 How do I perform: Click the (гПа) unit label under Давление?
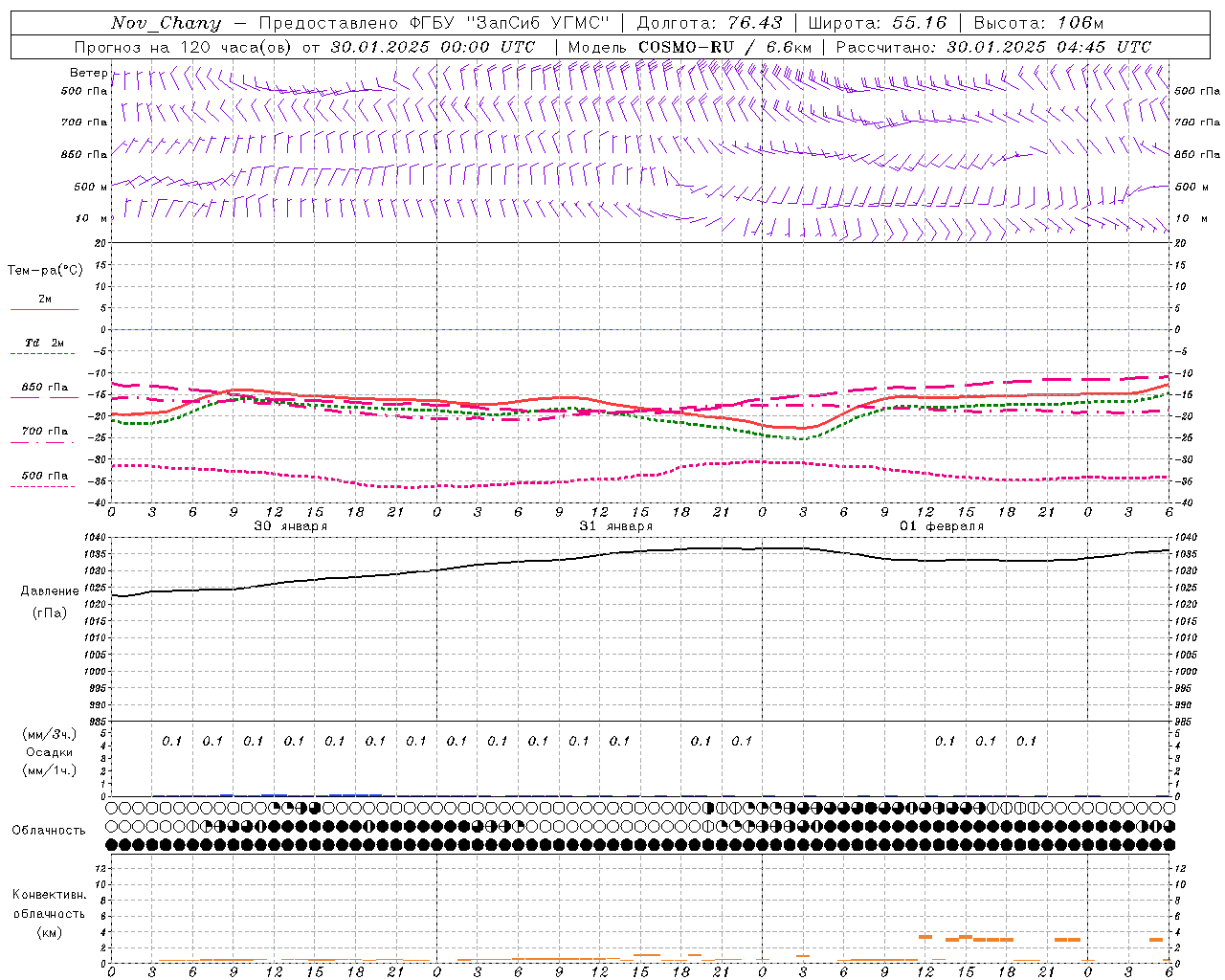click(x=50, y=612)
